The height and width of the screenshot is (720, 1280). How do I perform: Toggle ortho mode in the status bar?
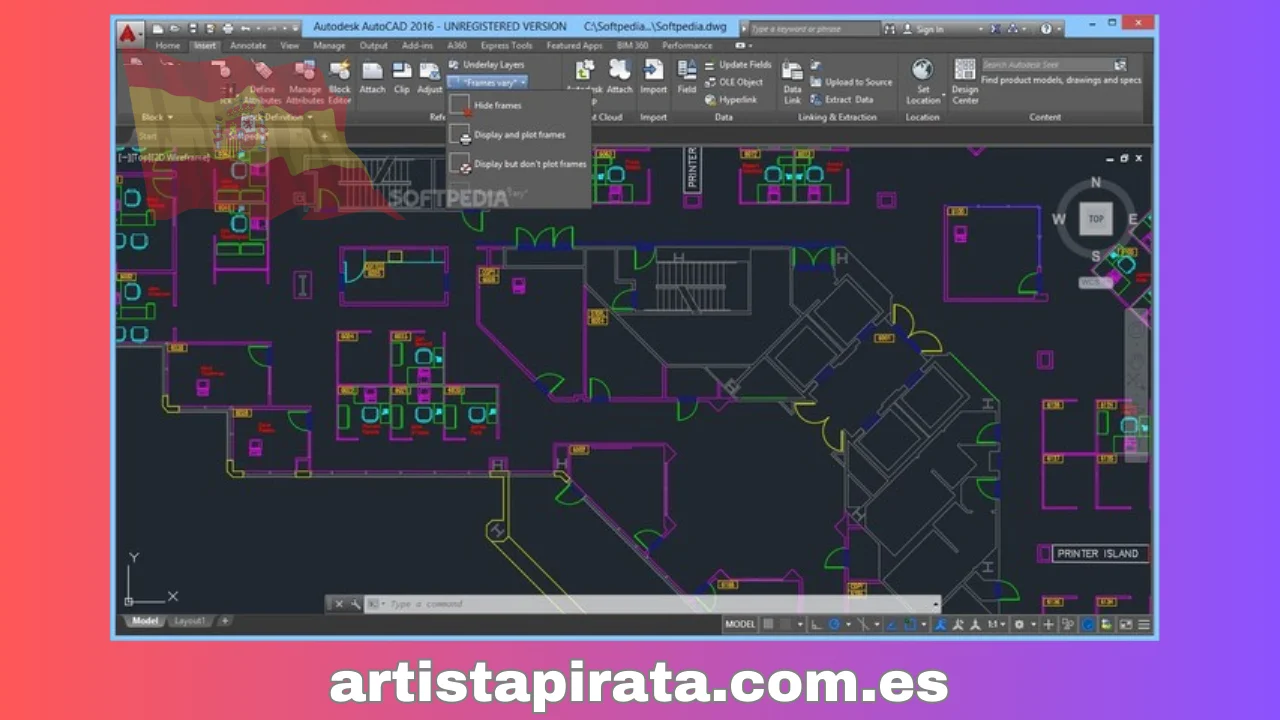816,625
